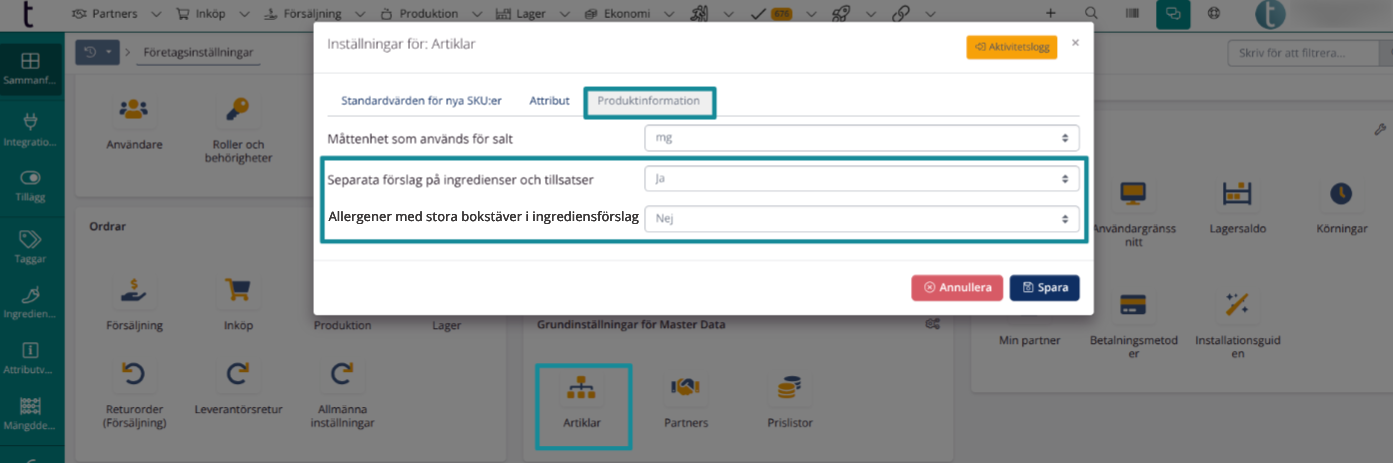Image resolution: width=1393 pixels, height=463 pixels.
Task: Open Taggar in the left sidebar
Action: (31, 246)
